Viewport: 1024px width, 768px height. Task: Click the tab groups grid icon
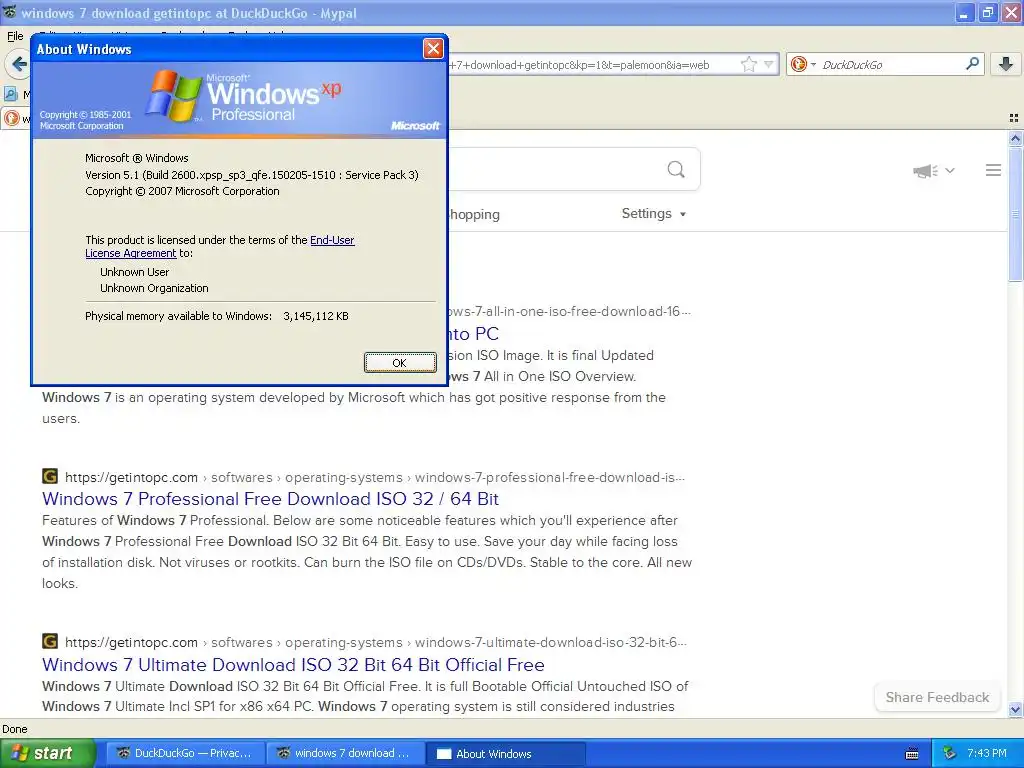[x=1014, y=118]
